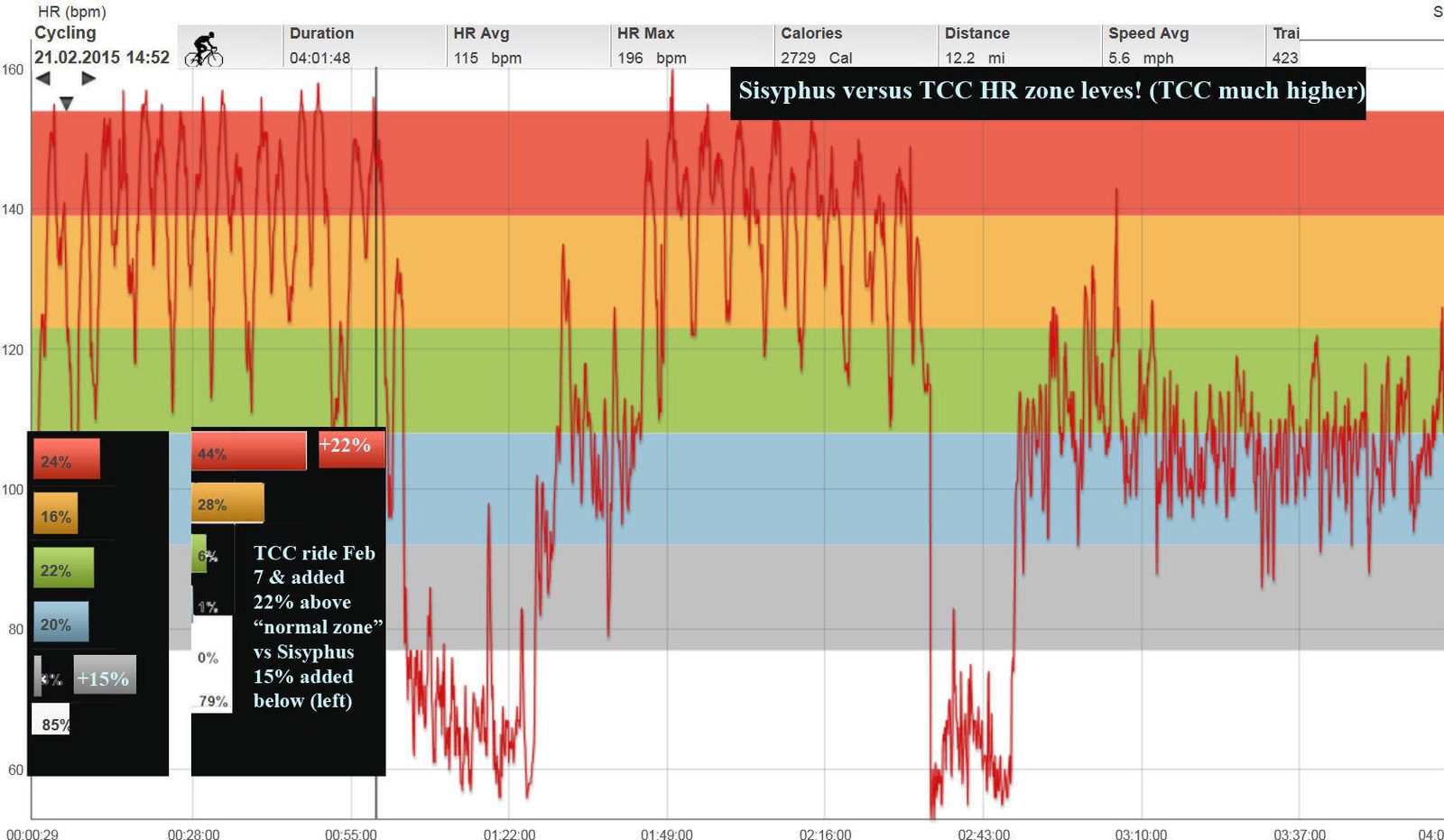Select the green 22% zone bar
Viewport: 1444px width, 840px height.
point(63,568)
